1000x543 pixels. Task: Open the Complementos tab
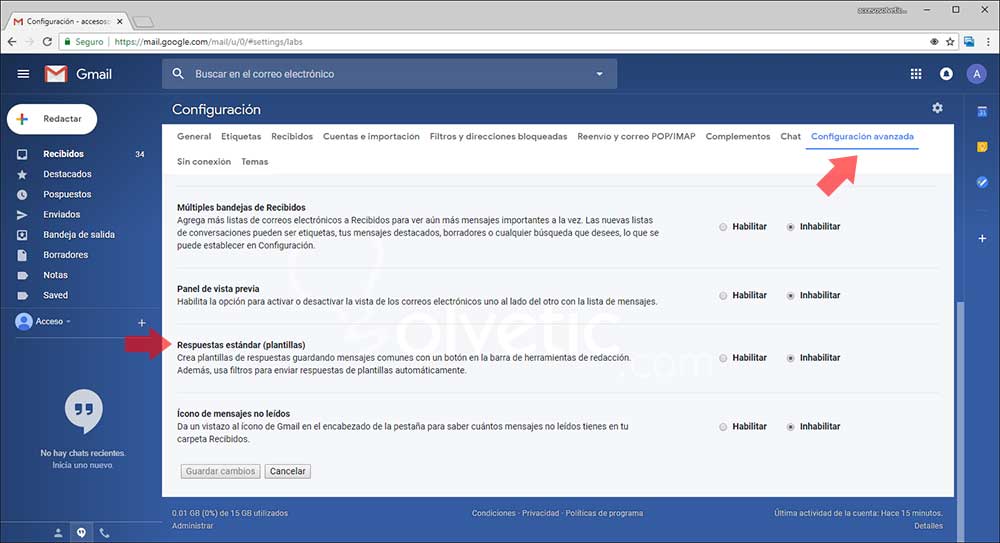(738, 137)
